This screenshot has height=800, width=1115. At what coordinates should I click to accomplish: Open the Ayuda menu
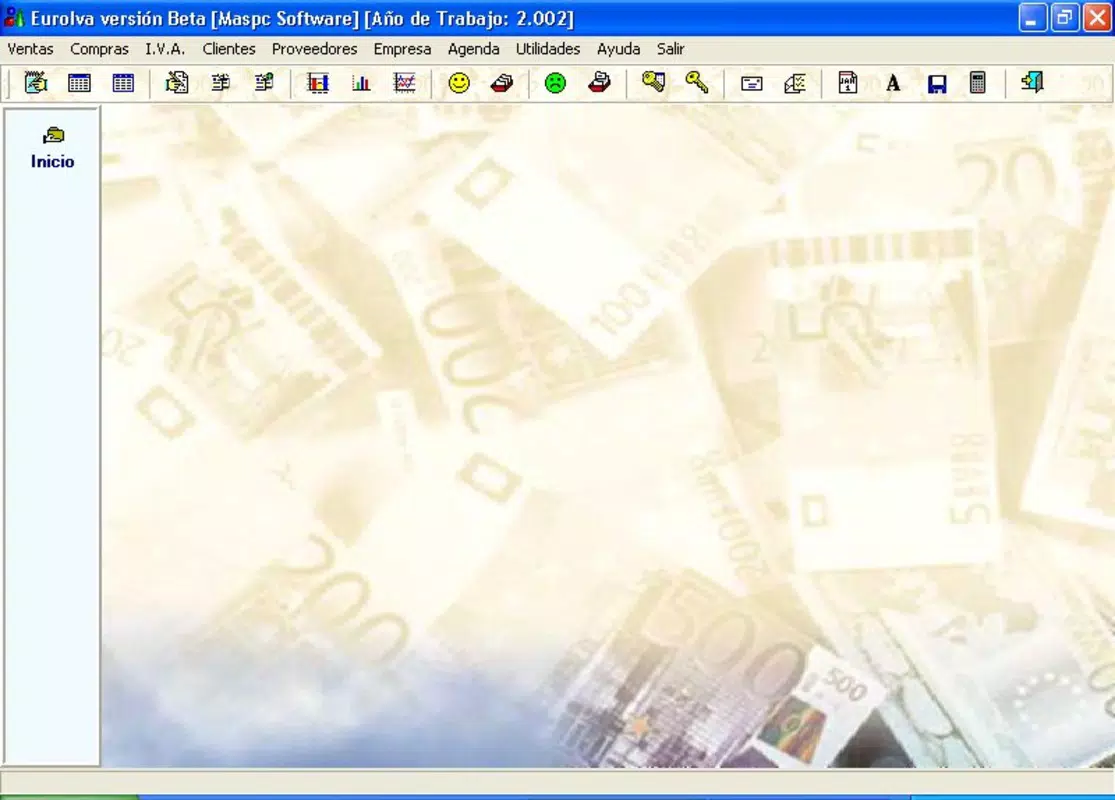click(x=618, y=49)
